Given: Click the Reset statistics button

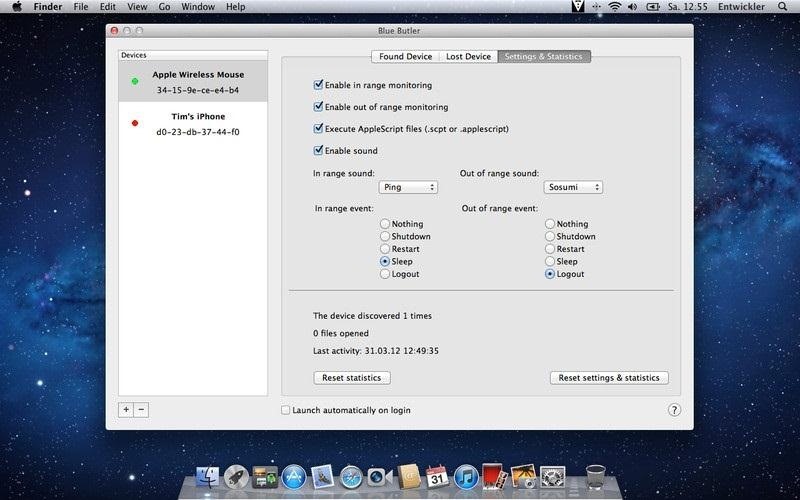Looking at the screenshot, I should coord(352,378).
